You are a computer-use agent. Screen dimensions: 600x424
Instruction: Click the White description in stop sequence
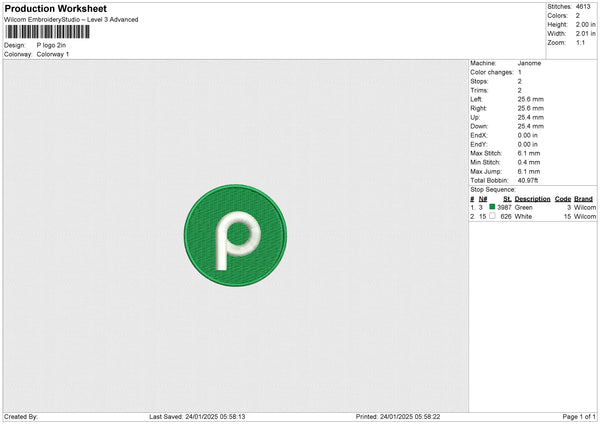523,217
